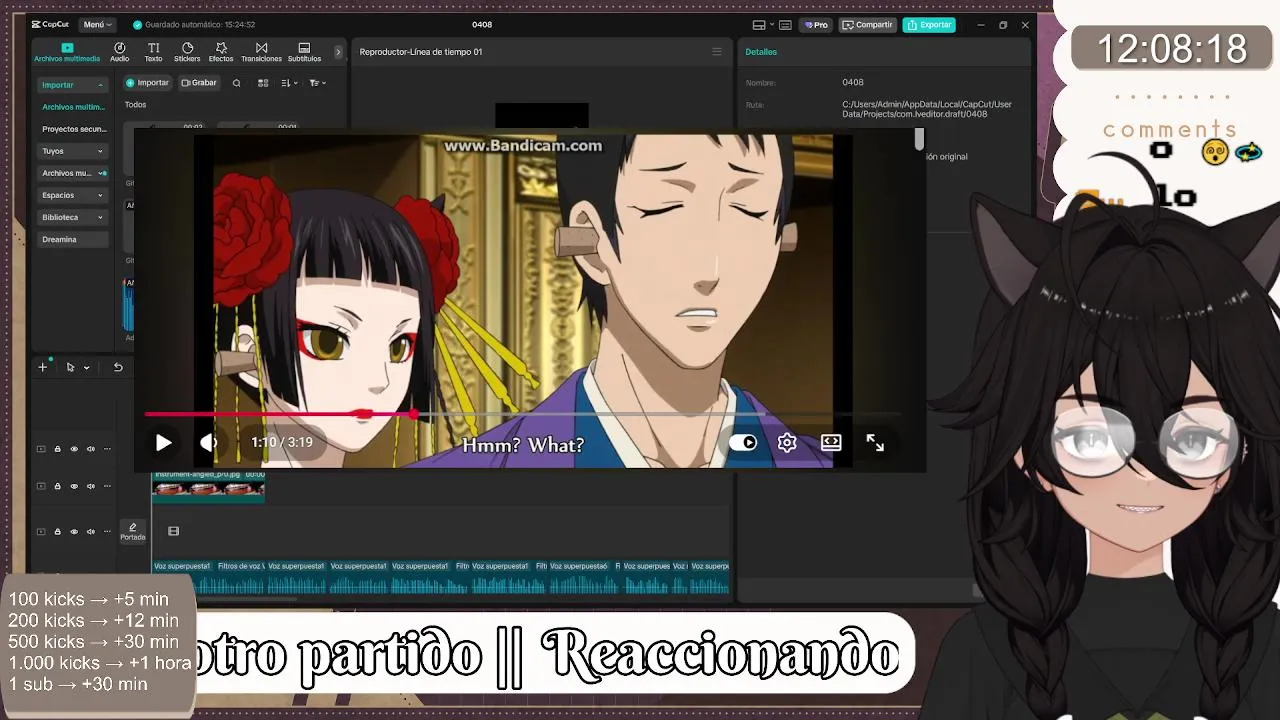Open first track more options
Image resolution: width=1280 pixels, height=720 pixels.
click(108, 449)
